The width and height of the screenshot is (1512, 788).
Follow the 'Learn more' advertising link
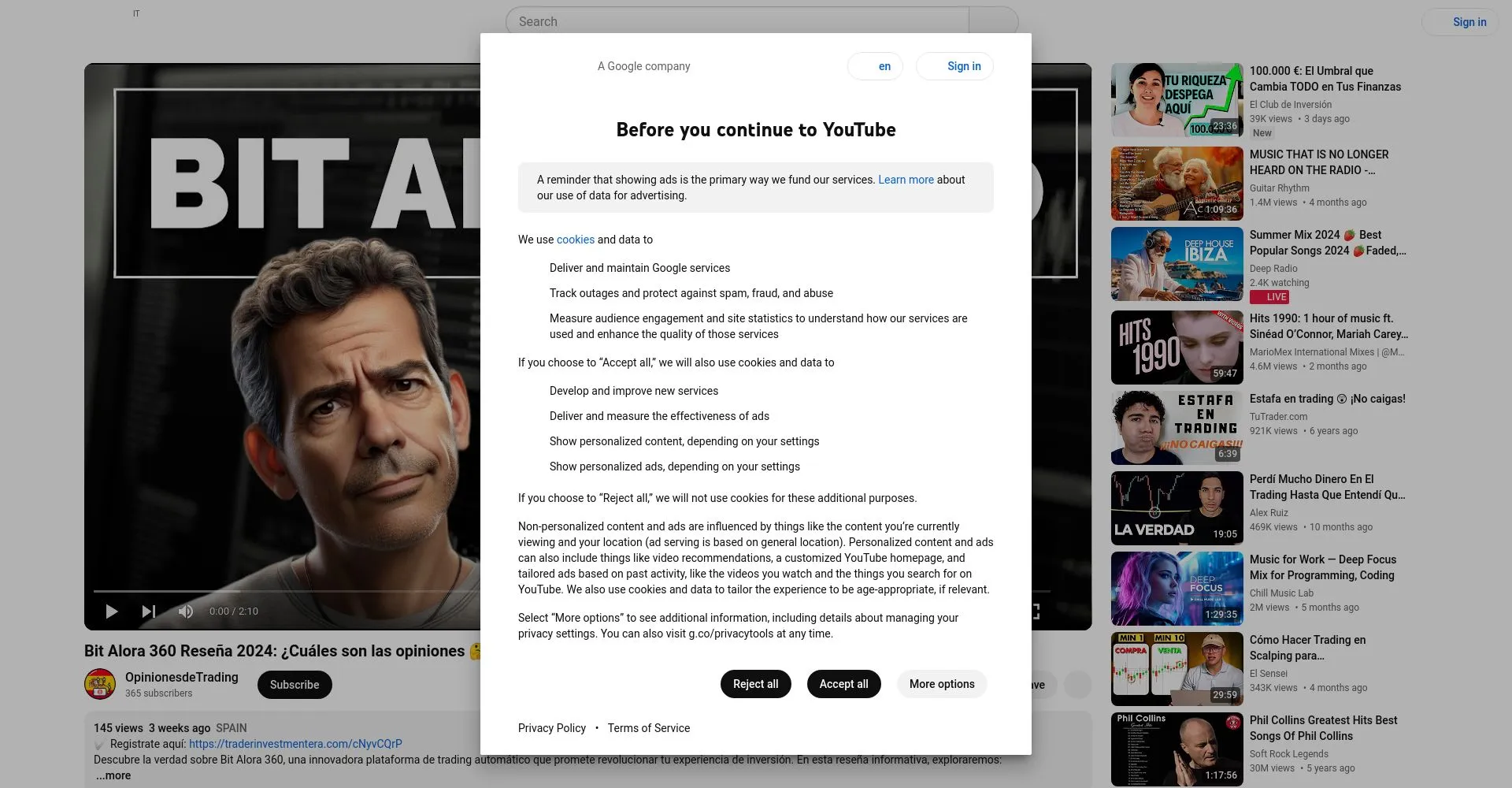[x=906, y=180]
